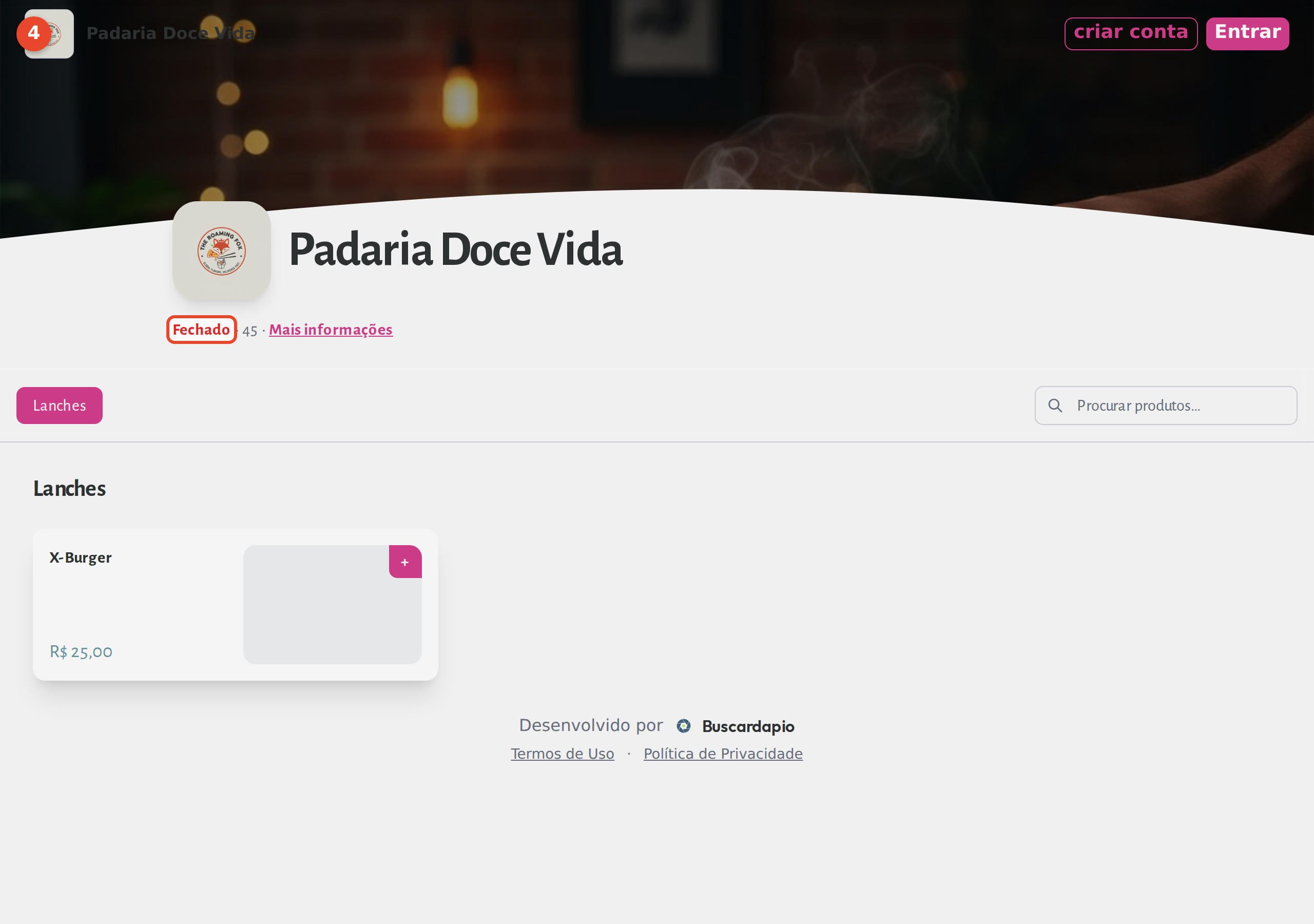Focus the Procurar produtos search field
The image size is (1314, 924).
coord(1166,406)
